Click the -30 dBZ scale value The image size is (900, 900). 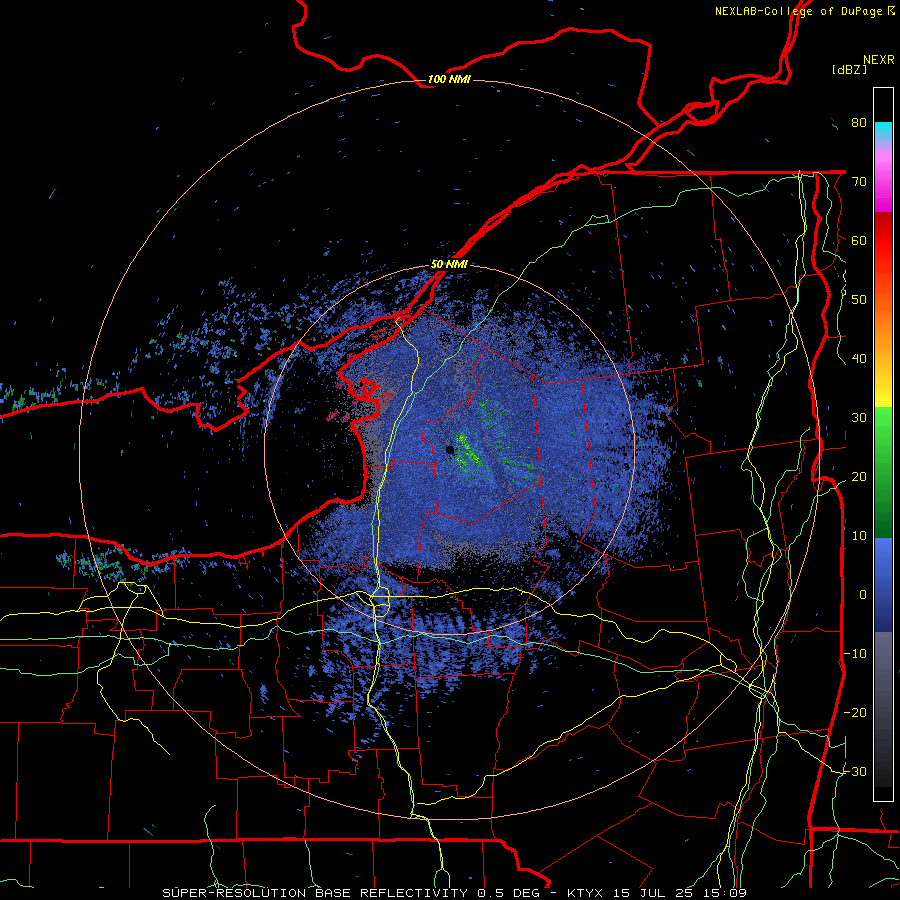point(855,772)
